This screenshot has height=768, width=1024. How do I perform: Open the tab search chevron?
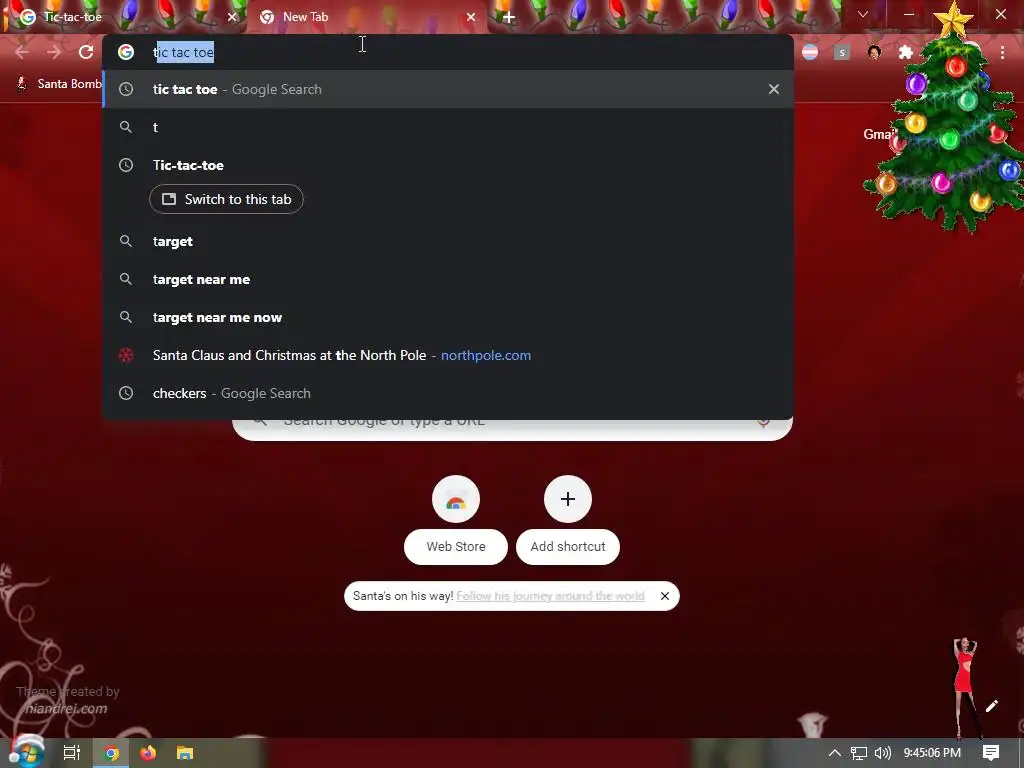pyautogui.click(x=863, y=14)
